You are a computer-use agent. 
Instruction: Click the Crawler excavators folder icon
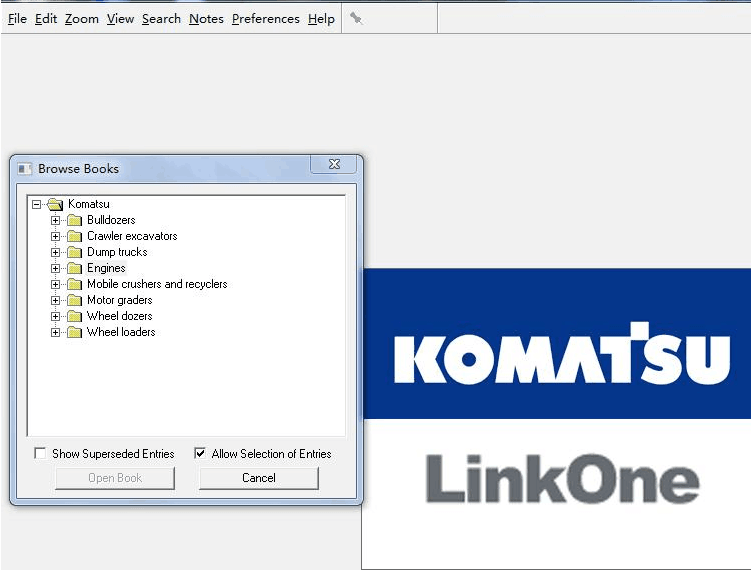tap(74, 236)
